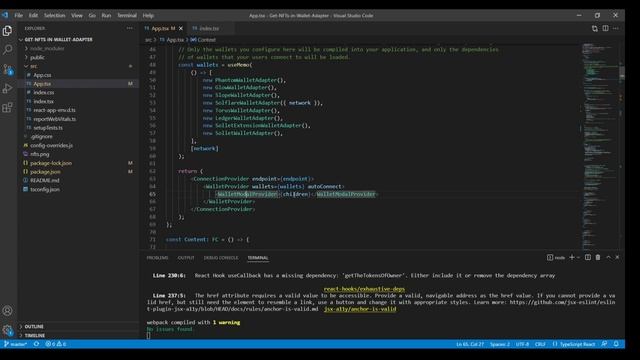The width and height of the screenshot is (640, 360).
Task: Open the Extensions view
Action: click(x=7, y=108)
